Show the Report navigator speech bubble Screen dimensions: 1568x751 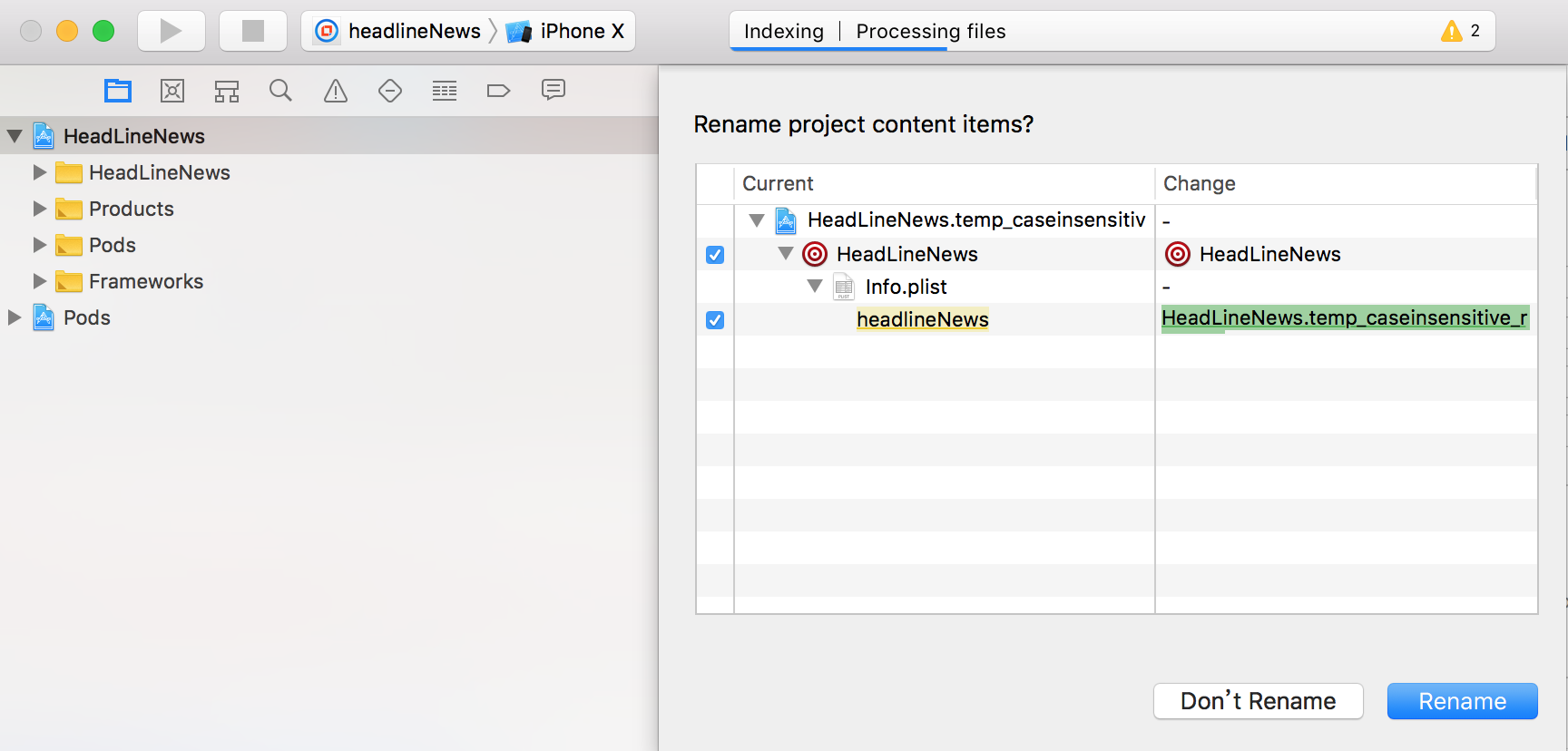554,90
